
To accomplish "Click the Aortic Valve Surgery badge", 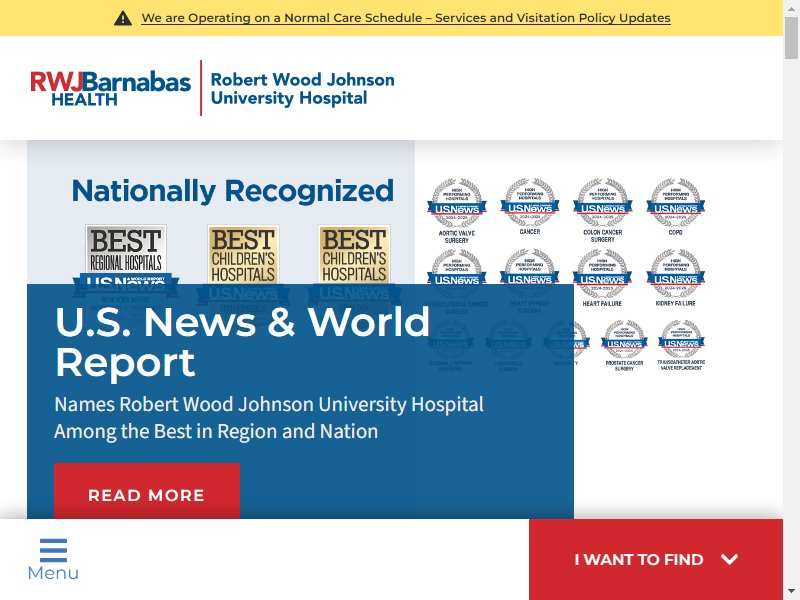I will (x=457, y=211).
